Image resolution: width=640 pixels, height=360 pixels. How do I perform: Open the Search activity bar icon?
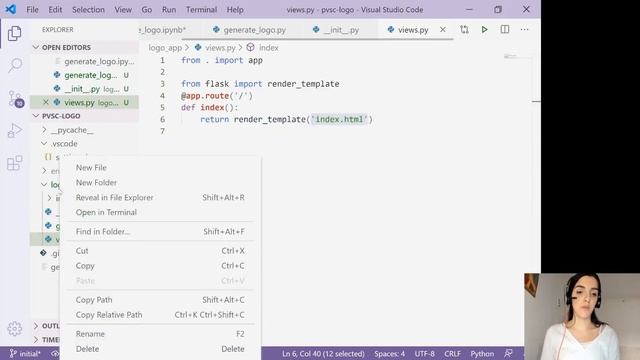[x=15, y=65]
